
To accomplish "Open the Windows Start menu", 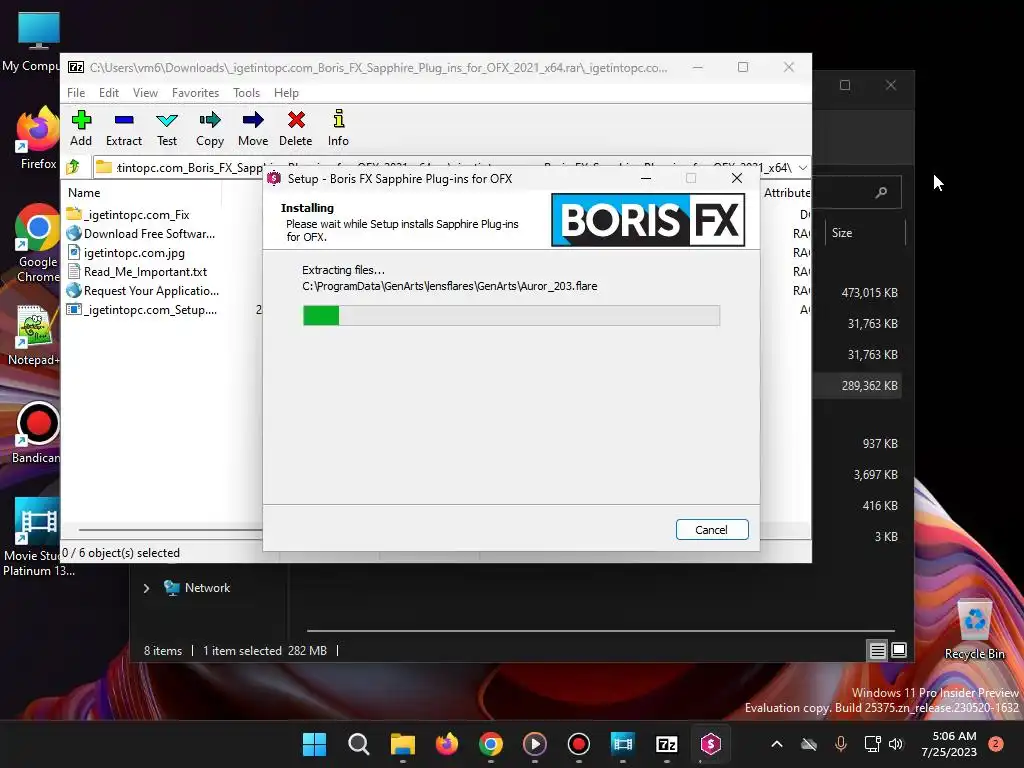I will point(314,744).
